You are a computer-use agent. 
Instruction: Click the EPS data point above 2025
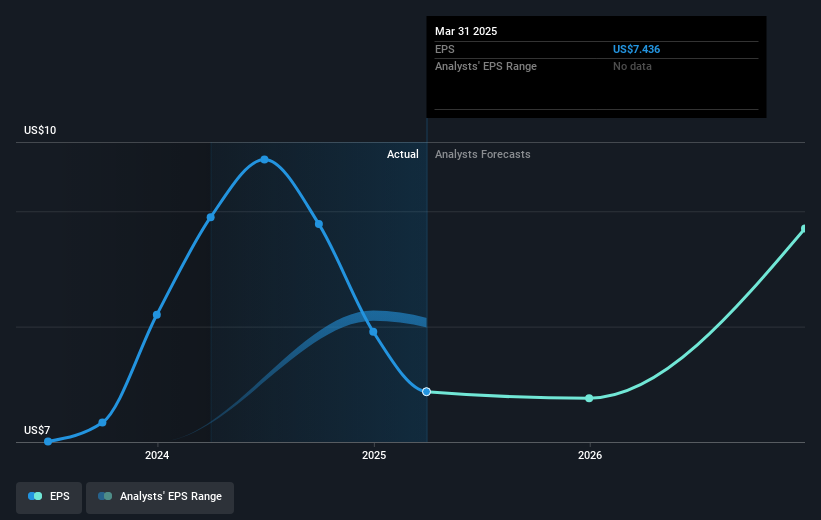point(373,332)
